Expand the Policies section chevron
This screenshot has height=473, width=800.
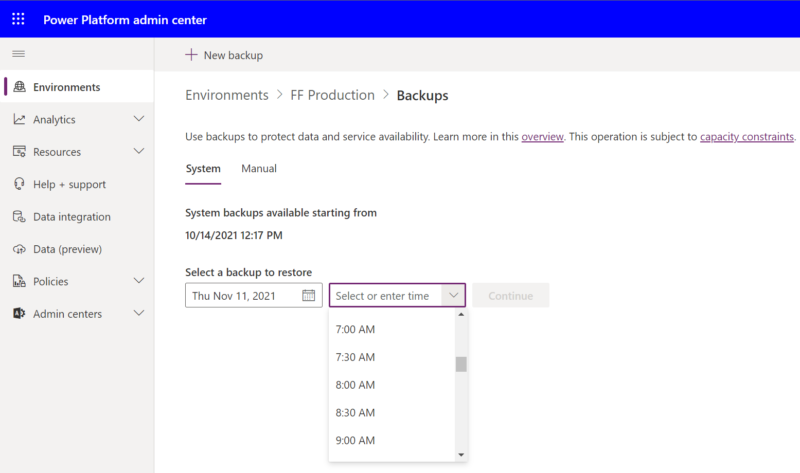tap(139, 282)
